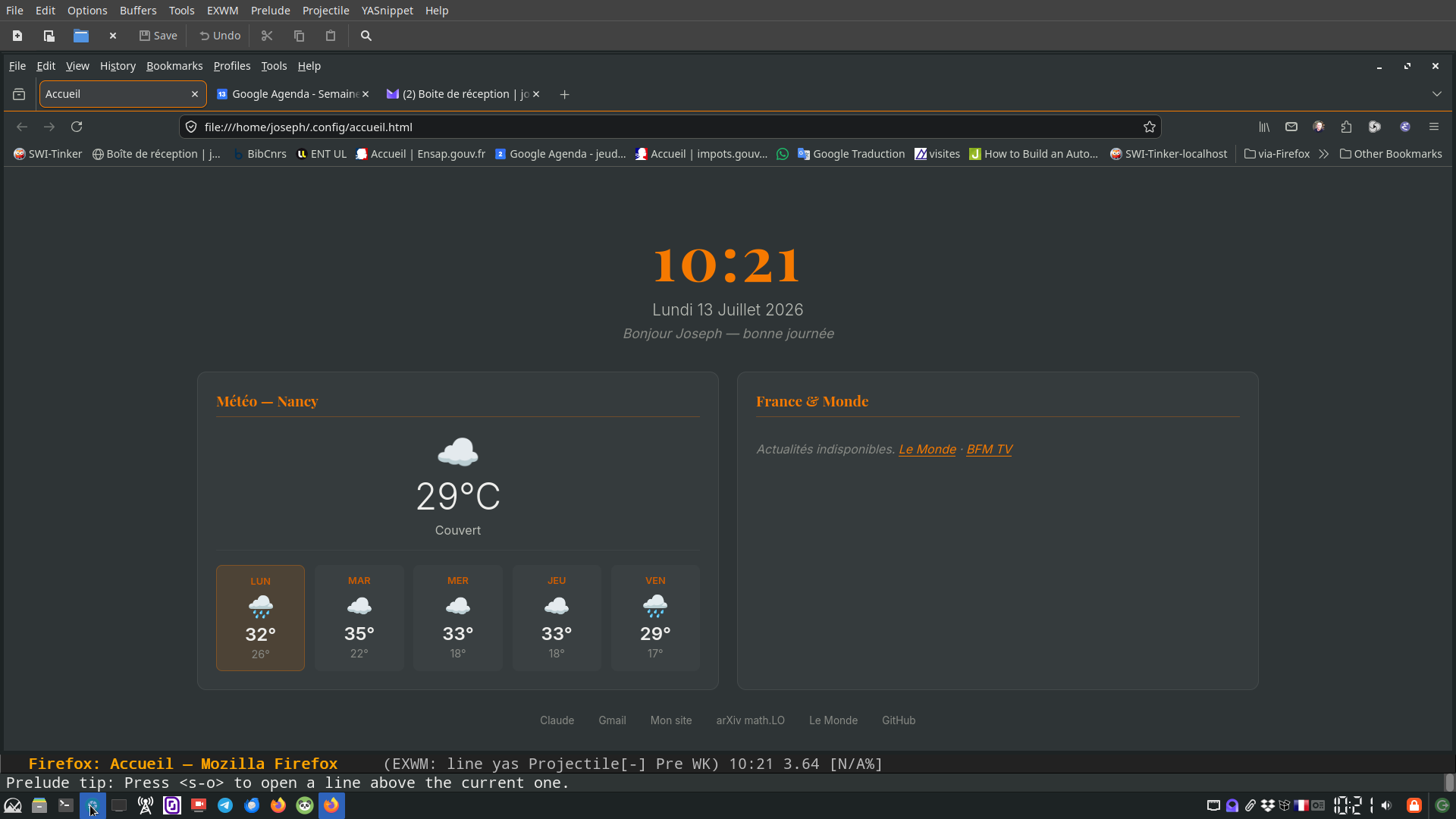Open the via-Firefox bookmarks folder

(x=1277, y=154)
